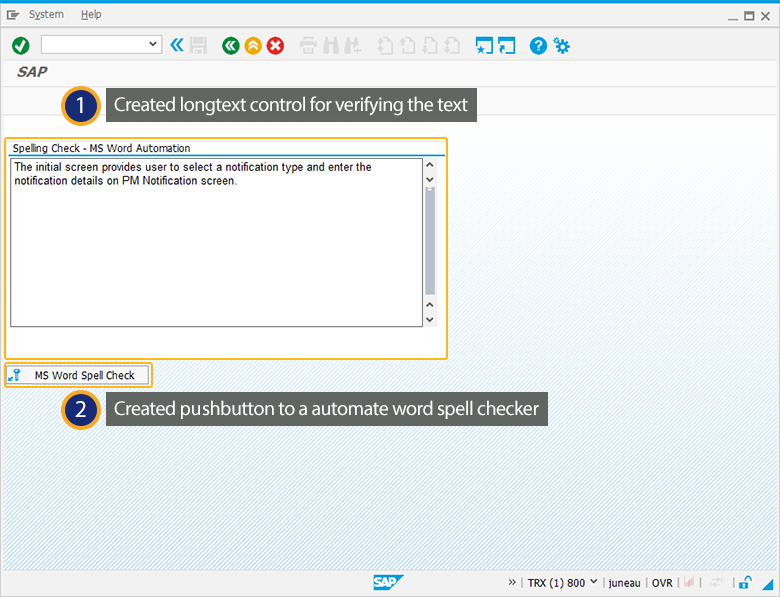Open the System menu
This screenshot has width=780, height=597.
(46, 14)
